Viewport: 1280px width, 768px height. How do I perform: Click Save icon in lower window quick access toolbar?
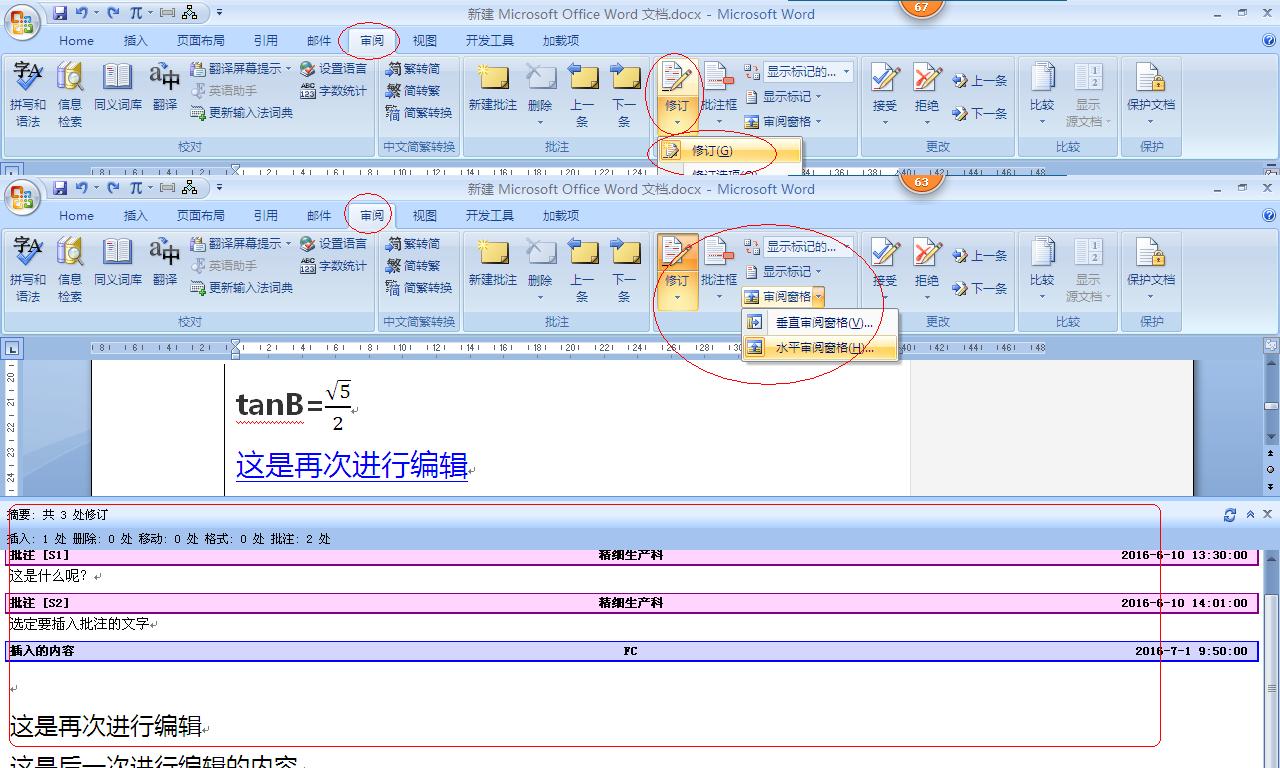click(61, 188)
